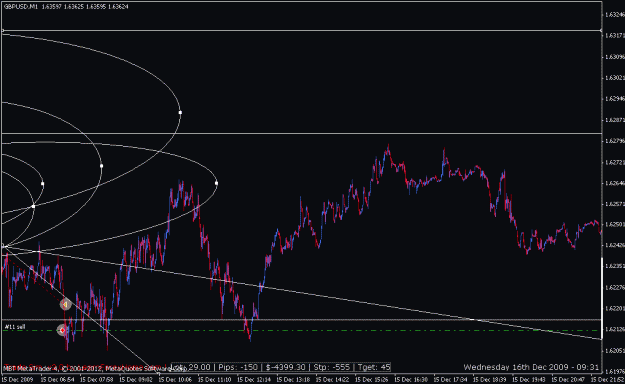Screen dimensions: 625x384
Task: Select the anchor point of the second-smallest ellipse
Action: tap(43, 184)
